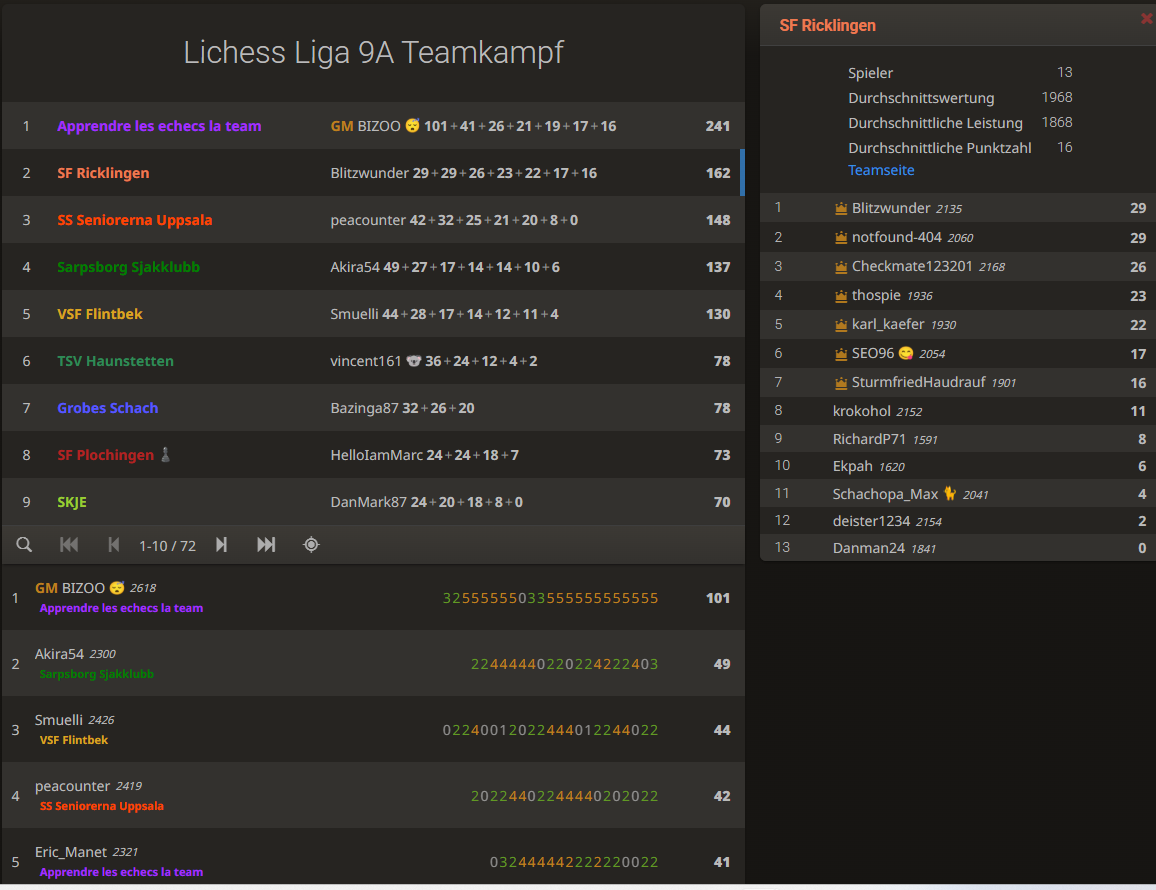This screenshot has width=1156, height=890.
Task: Open Eric_Manet in player standings
Action: (x=373, y=857)
